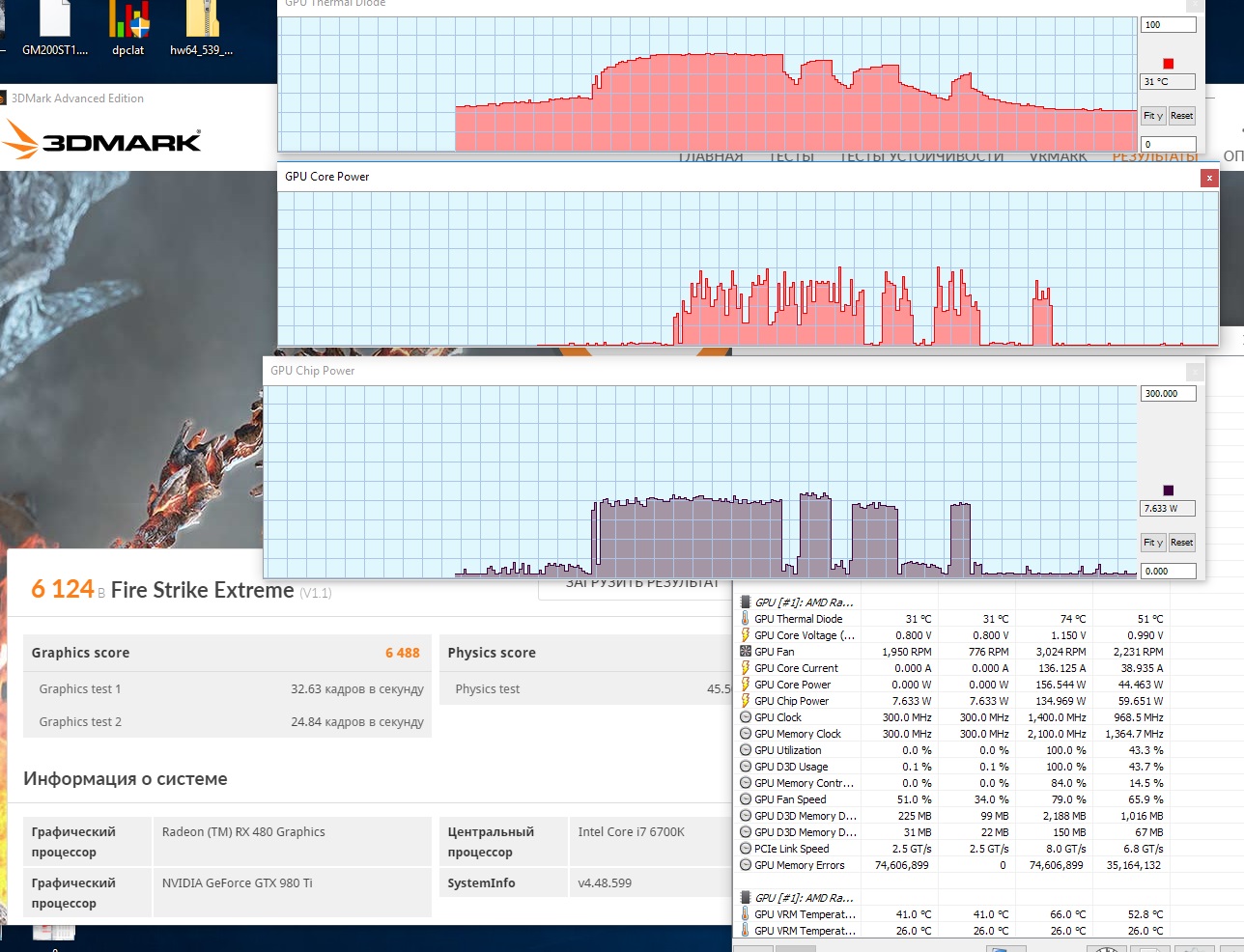Click the 8.0 GT/s PCIe link speed value
1244x952 pixels.
pos(1066,849)
